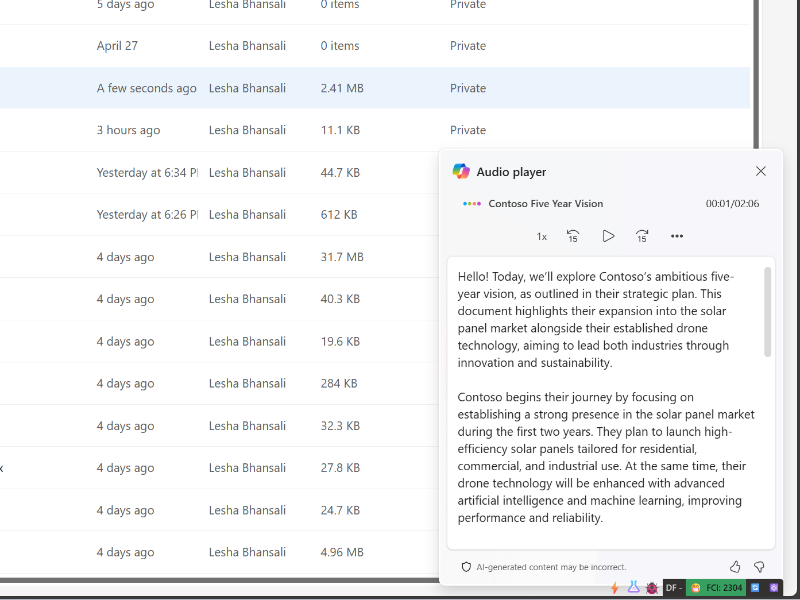This screenshot has width=800, height=600.
Task: Click the 2.41 MB file size cell
Action: point(342,88)
